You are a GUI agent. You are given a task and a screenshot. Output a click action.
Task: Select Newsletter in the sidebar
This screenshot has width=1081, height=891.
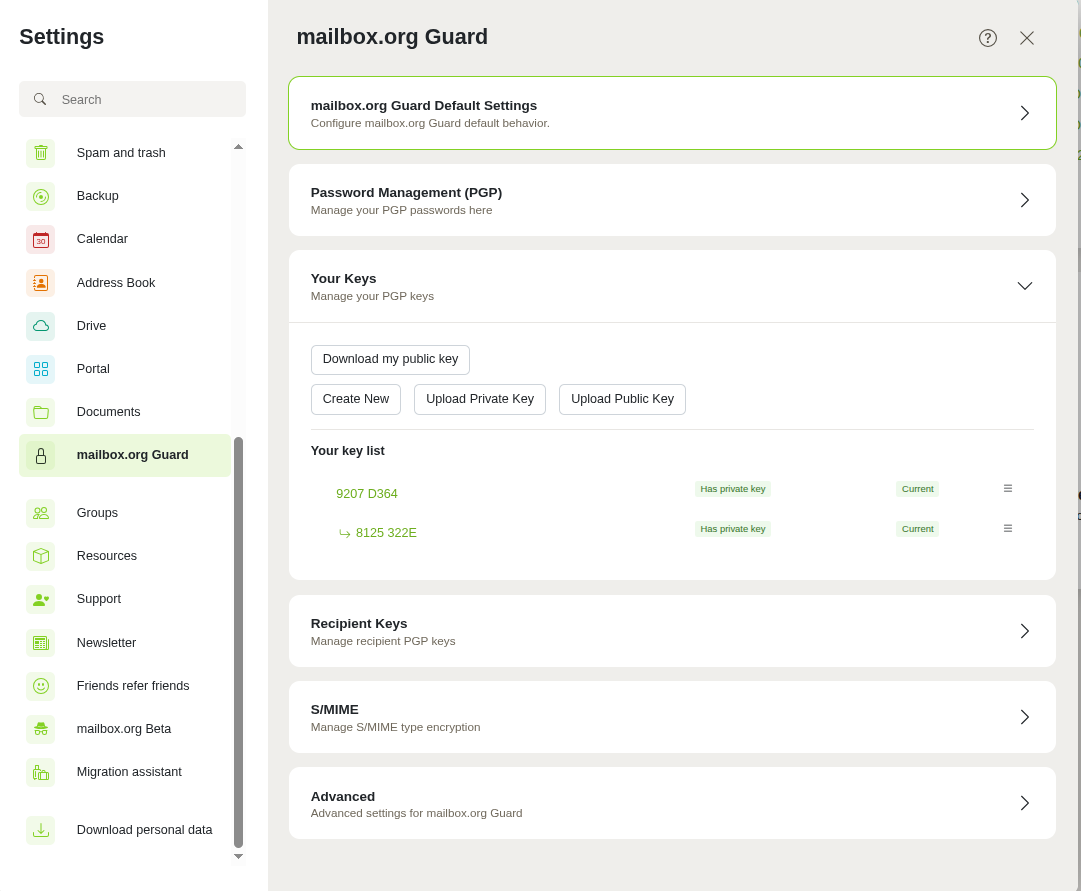point(125,643)
